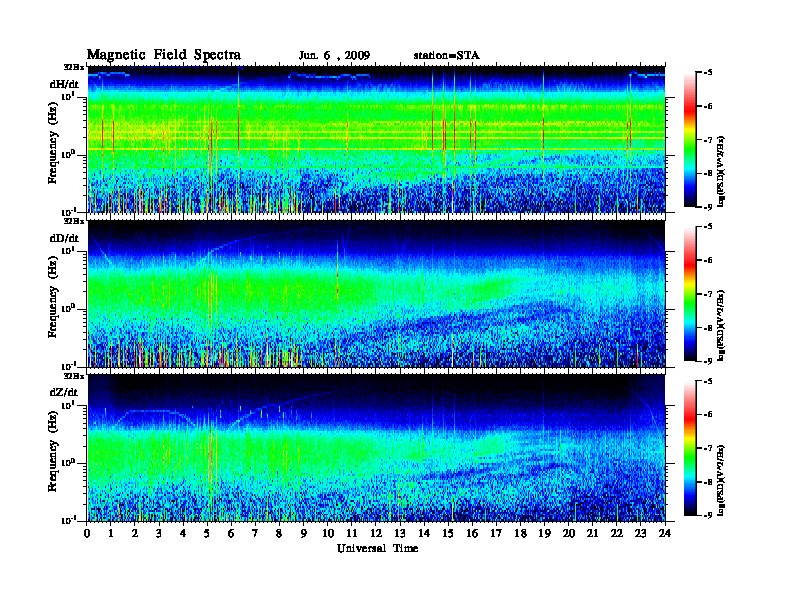Click the hour 20 tick label

(x=569, y=533)
